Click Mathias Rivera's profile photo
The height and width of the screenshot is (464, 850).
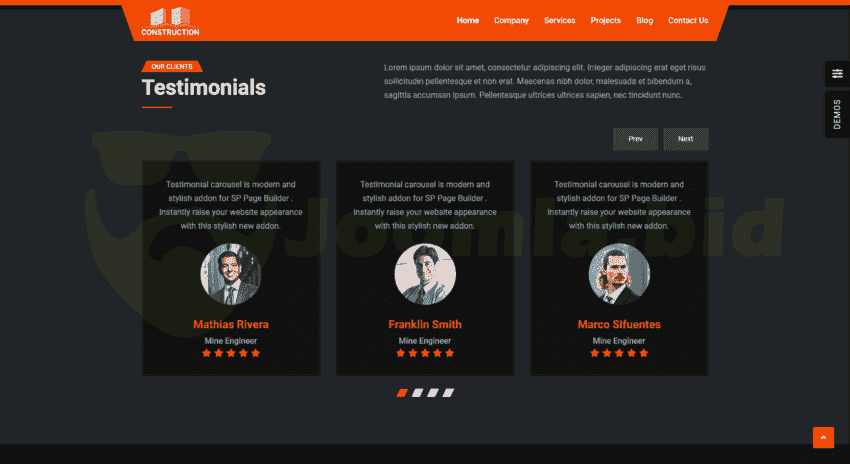click(231, 274)
